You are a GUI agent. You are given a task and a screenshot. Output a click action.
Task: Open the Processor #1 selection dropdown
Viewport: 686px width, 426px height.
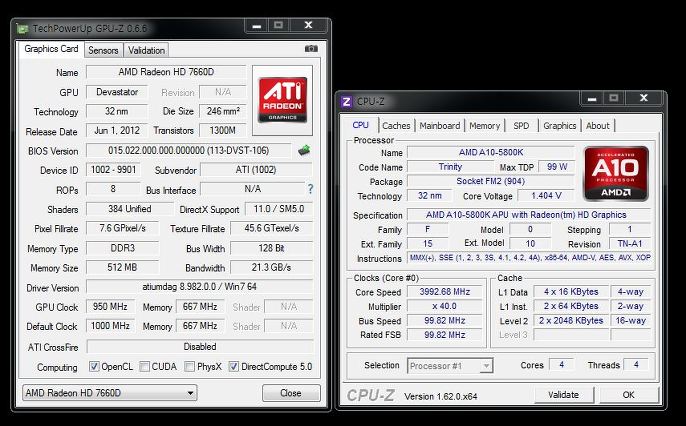coord(450,366)
